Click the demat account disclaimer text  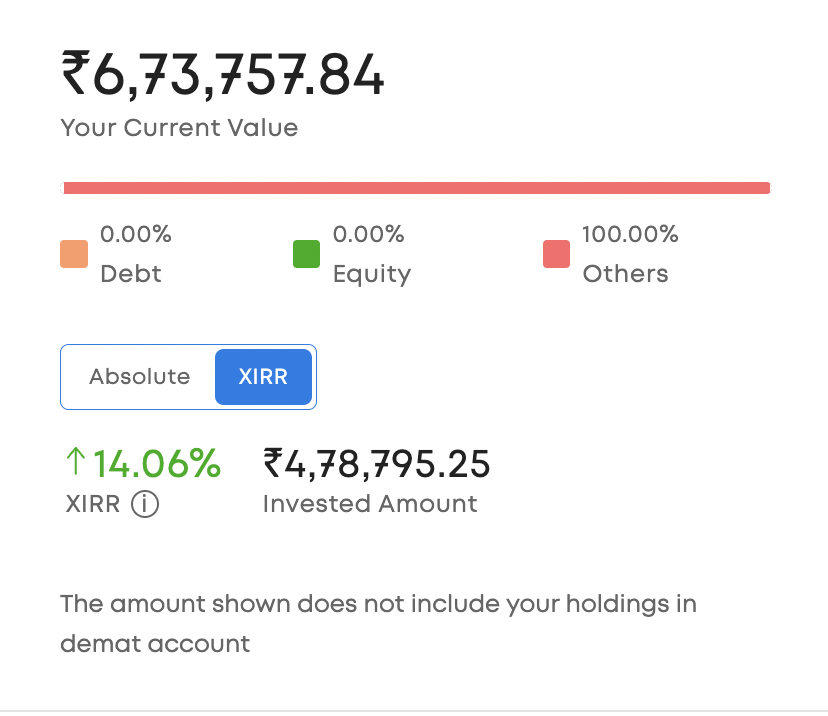click(x=378, y=624)
